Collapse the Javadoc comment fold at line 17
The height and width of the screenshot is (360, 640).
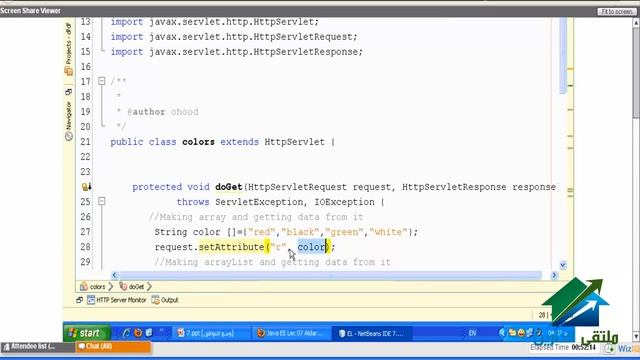click(x=102, y=81)
